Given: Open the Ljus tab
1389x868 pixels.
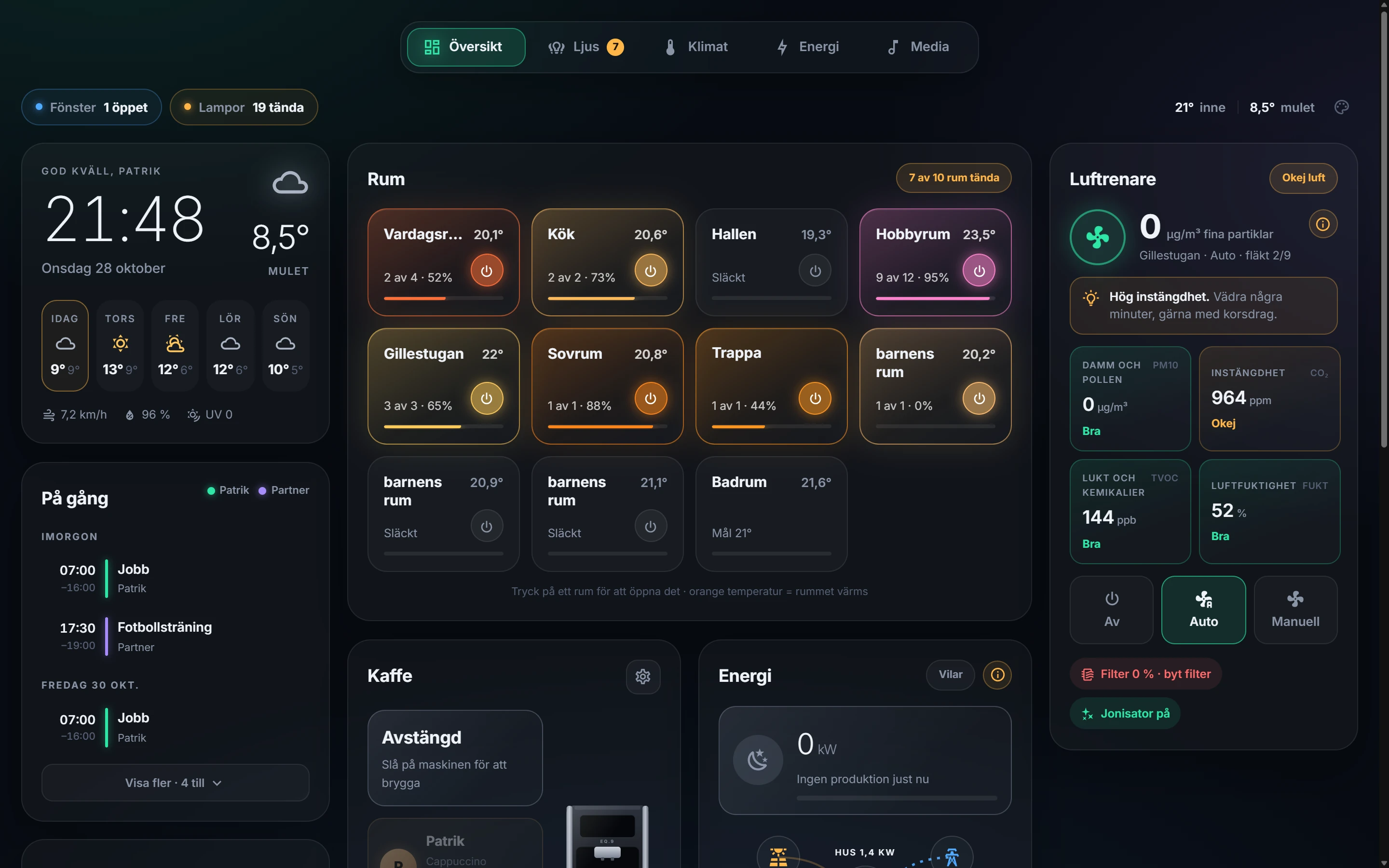Looking at the screenshot, I should click(x=586, y=47).
